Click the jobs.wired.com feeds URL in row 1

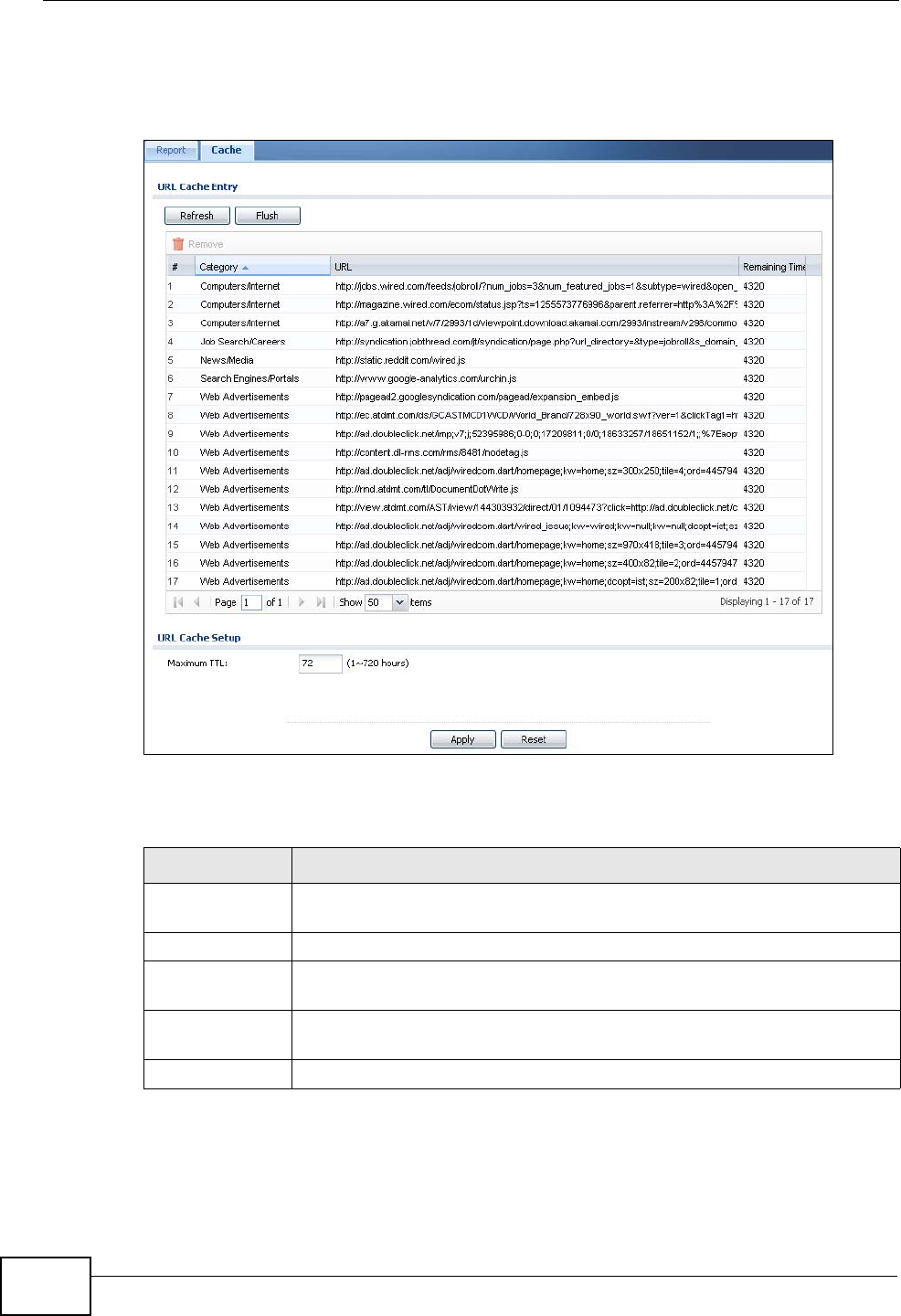535,286
